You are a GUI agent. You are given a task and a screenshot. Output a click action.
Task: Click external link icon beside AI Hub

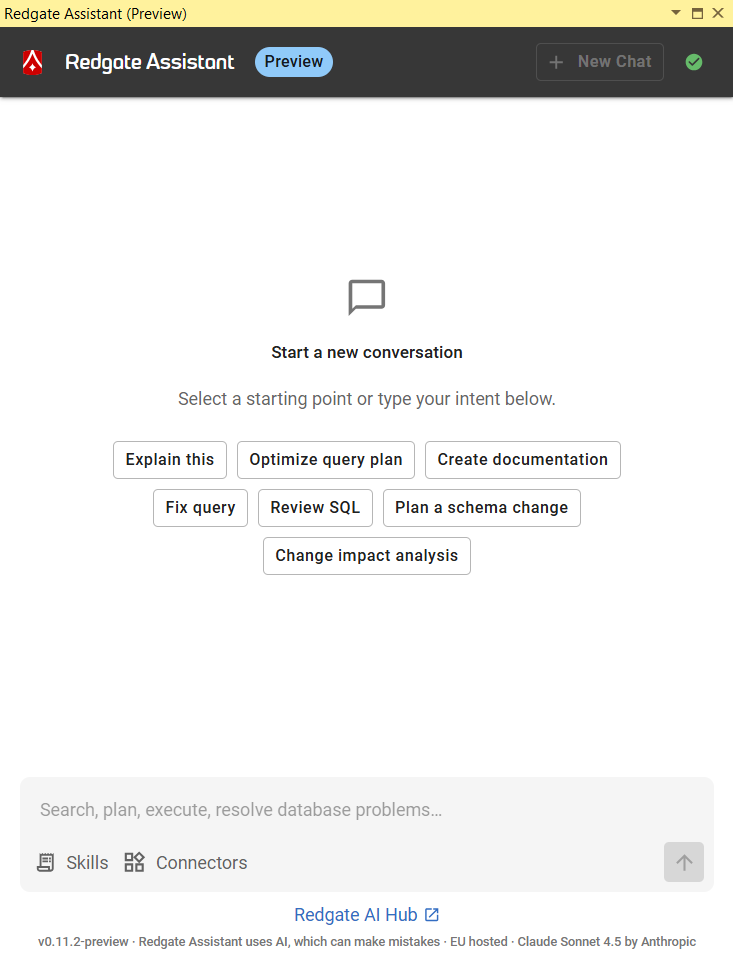pyautogui.click(x=432, y=915)
